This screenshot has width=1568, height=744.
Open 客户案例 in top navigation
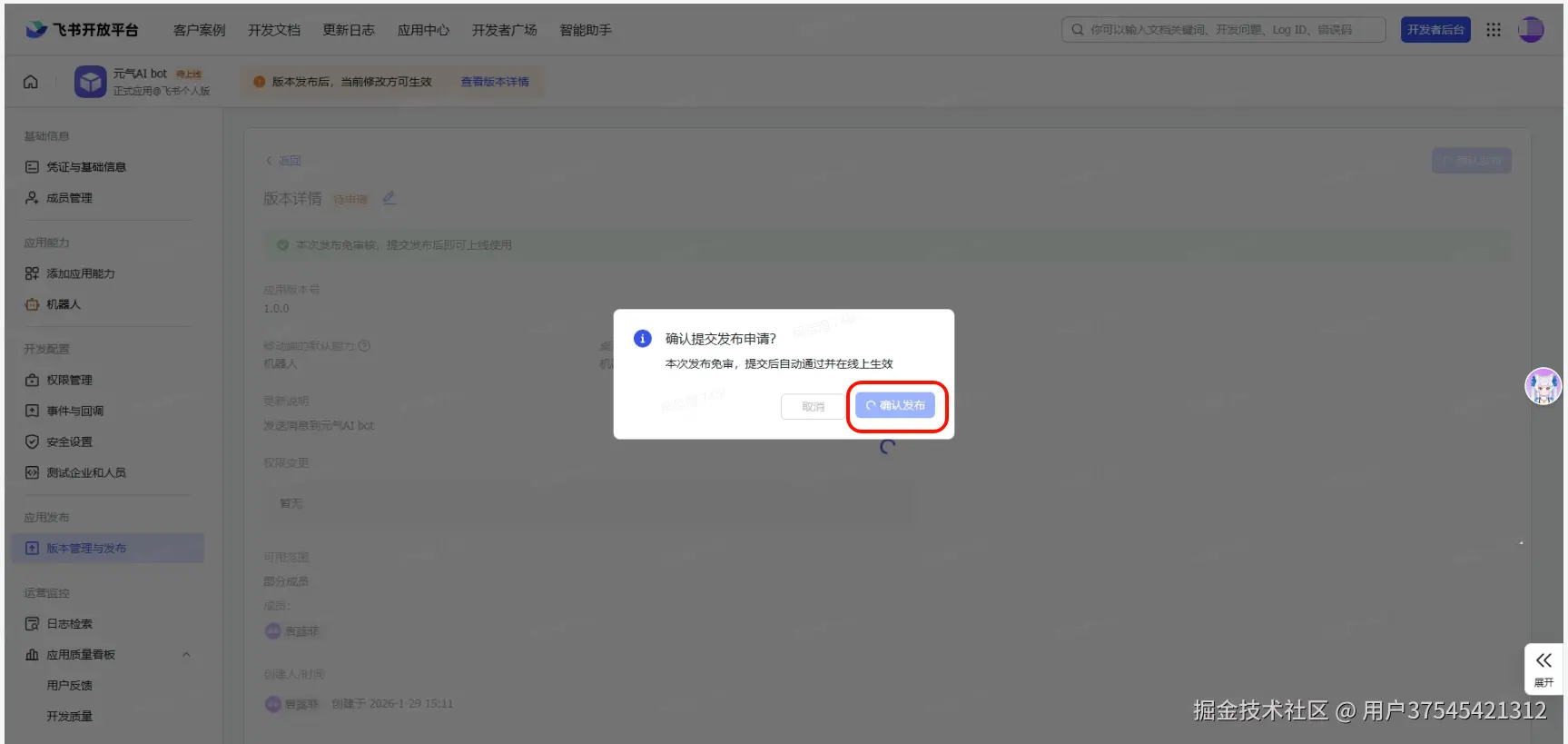pyautogui.click(x=199, y=30)
